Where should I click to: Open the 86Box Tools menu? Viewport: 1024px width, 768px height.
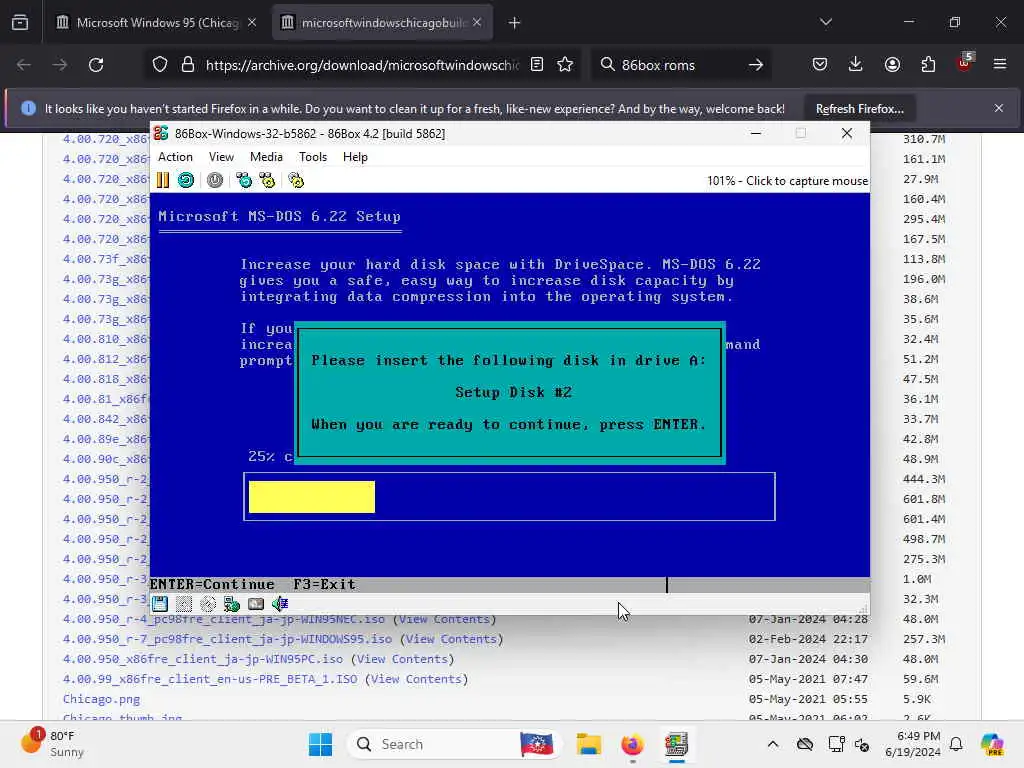313,157
